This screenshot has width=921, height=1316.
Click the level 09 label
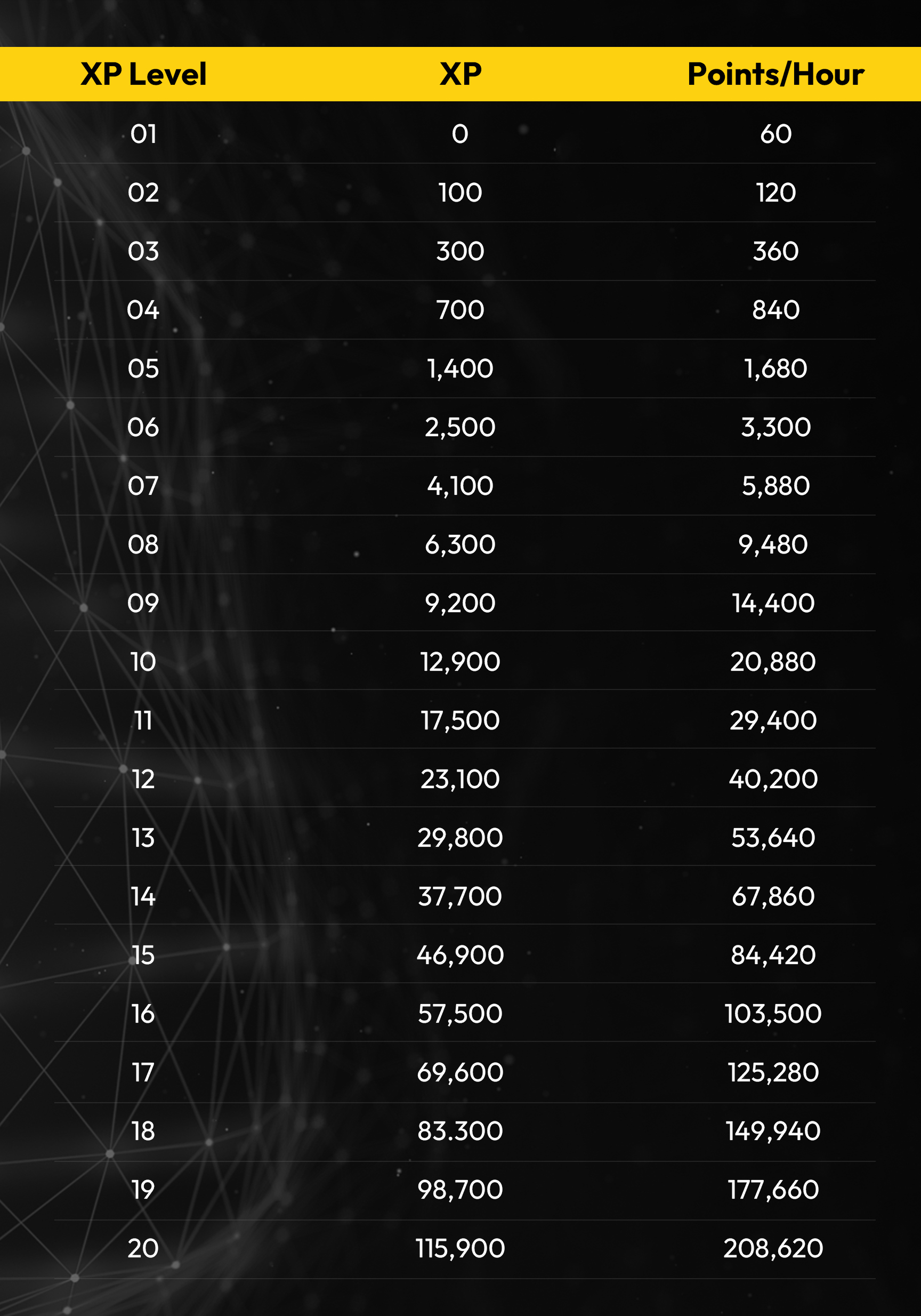(143, 603)
